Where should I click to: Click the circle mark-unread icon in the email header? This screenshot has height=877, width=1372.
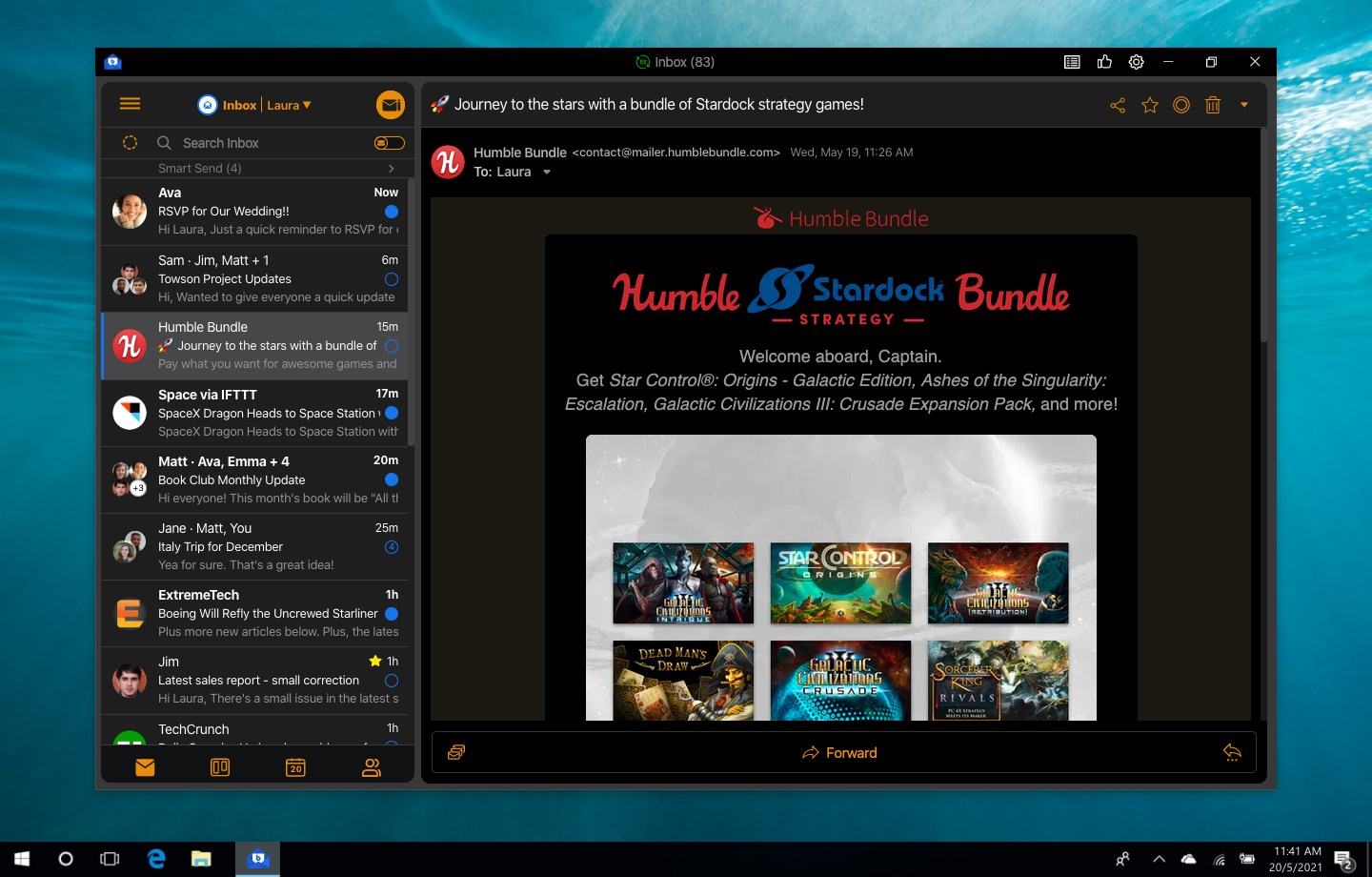click(1181, 105)
